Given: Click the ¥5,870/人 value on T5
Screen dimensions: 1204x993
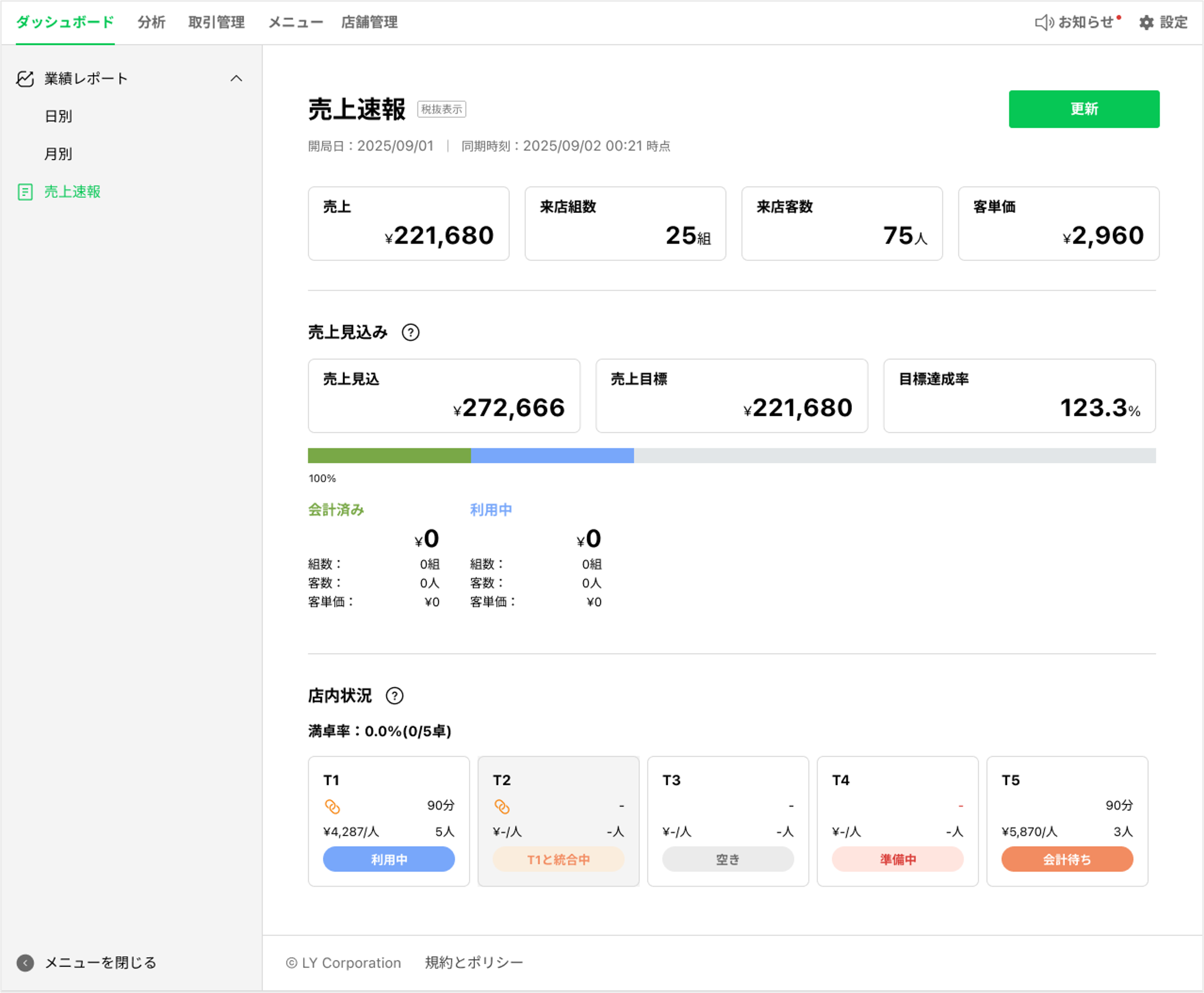Looking at the screenshot, I should pos(1029,832).
